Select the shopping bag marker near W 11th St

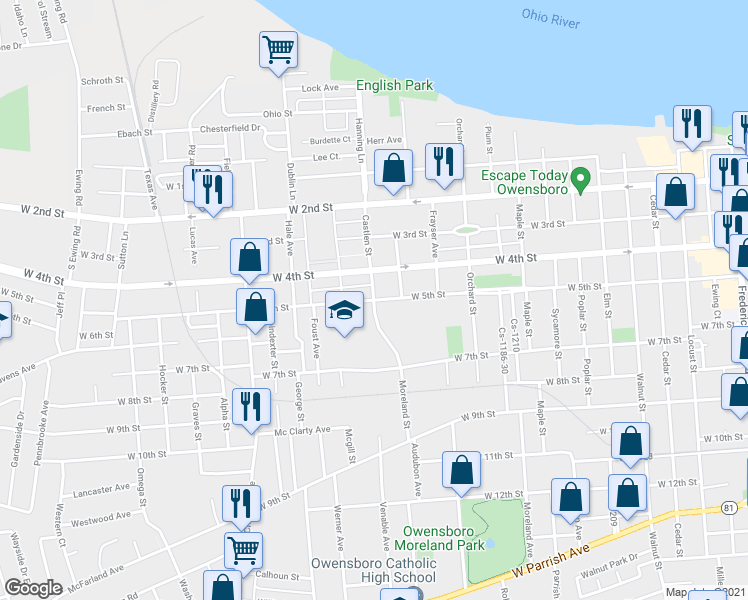tap(461, 470)
